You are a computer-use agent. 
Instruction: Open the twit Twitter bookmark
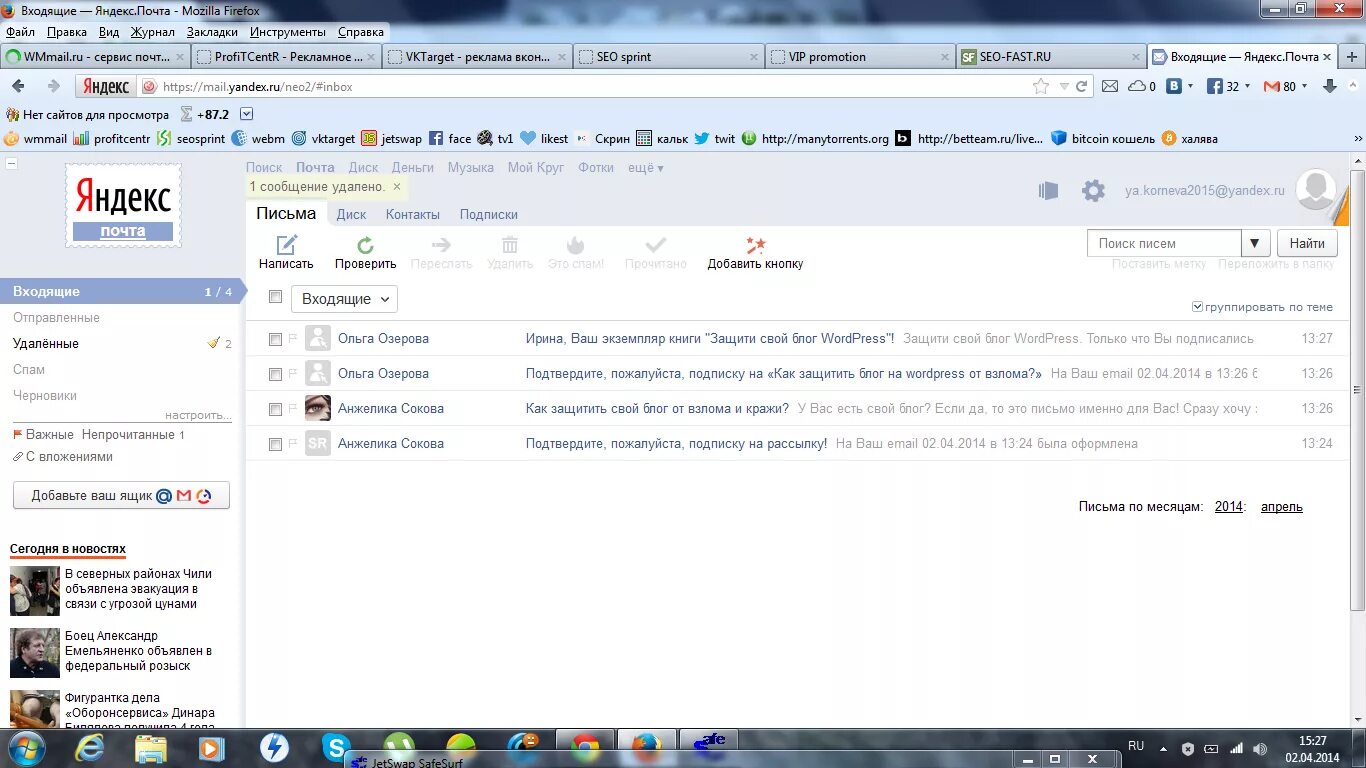(x=715, y=139)
